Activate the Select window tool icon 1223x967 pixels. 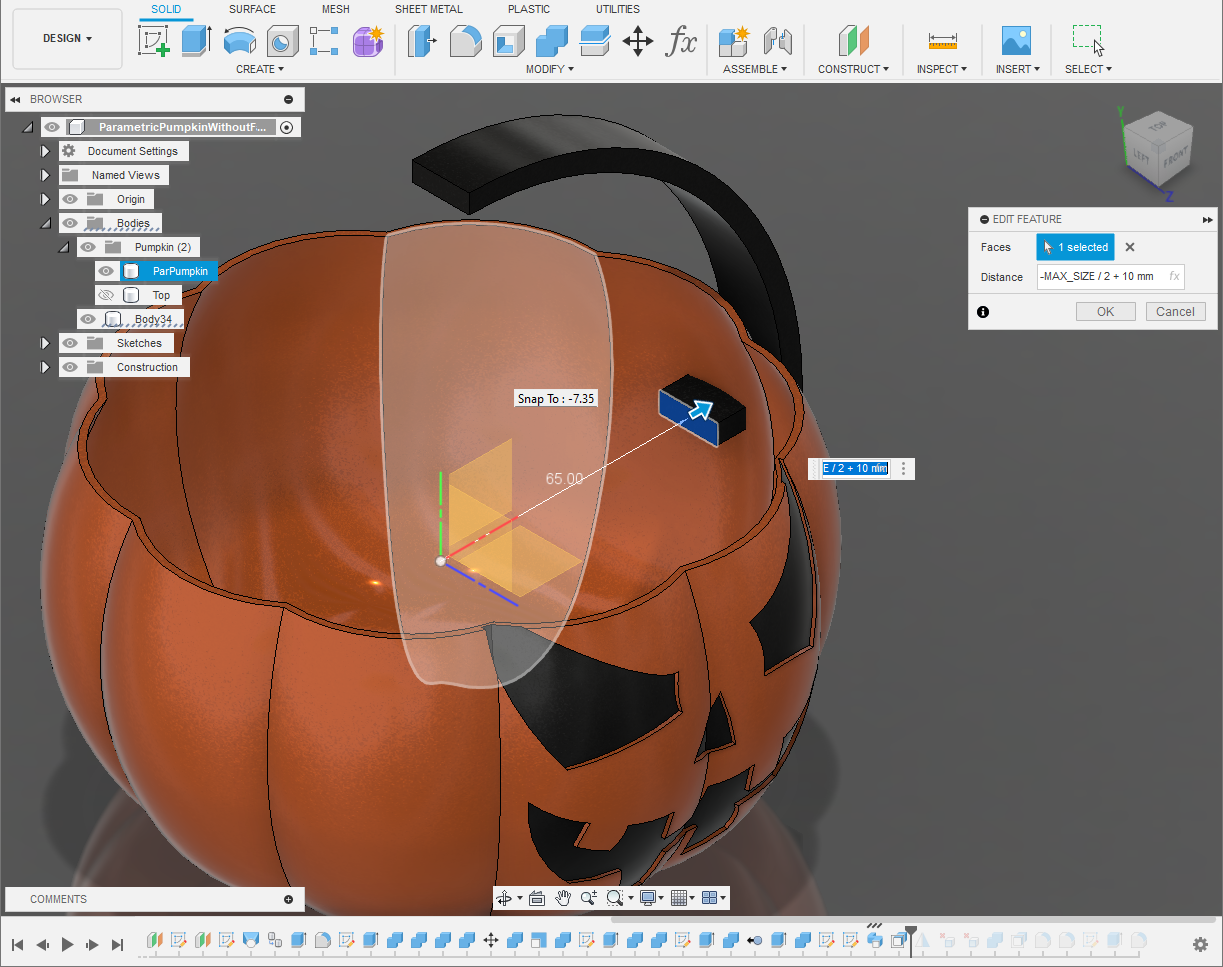(x=1088, y=41)
